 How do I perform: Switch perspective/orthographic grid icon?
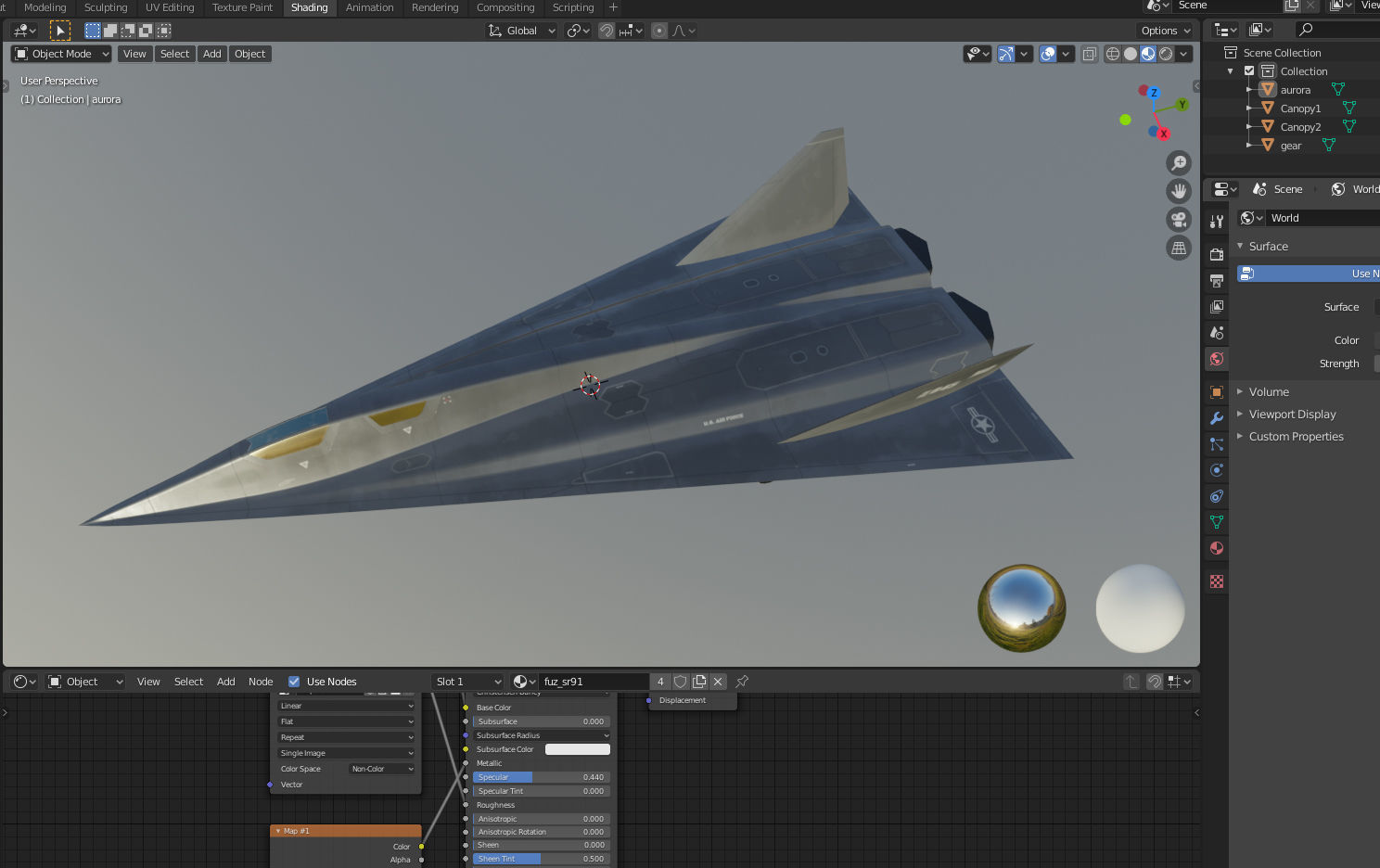1179,249
